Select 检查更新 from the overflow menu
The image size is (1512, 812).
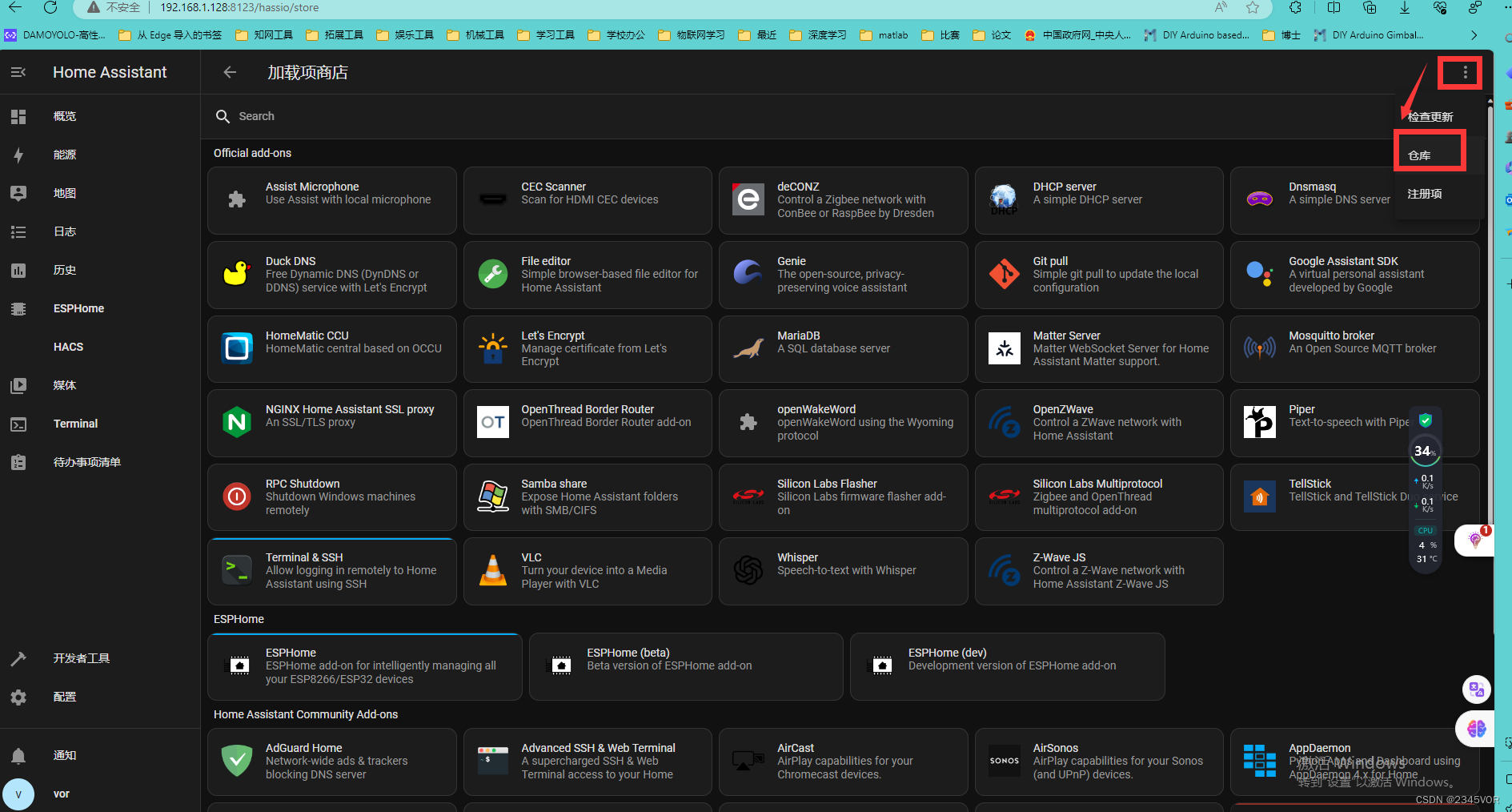click(x=1430, y=117)
